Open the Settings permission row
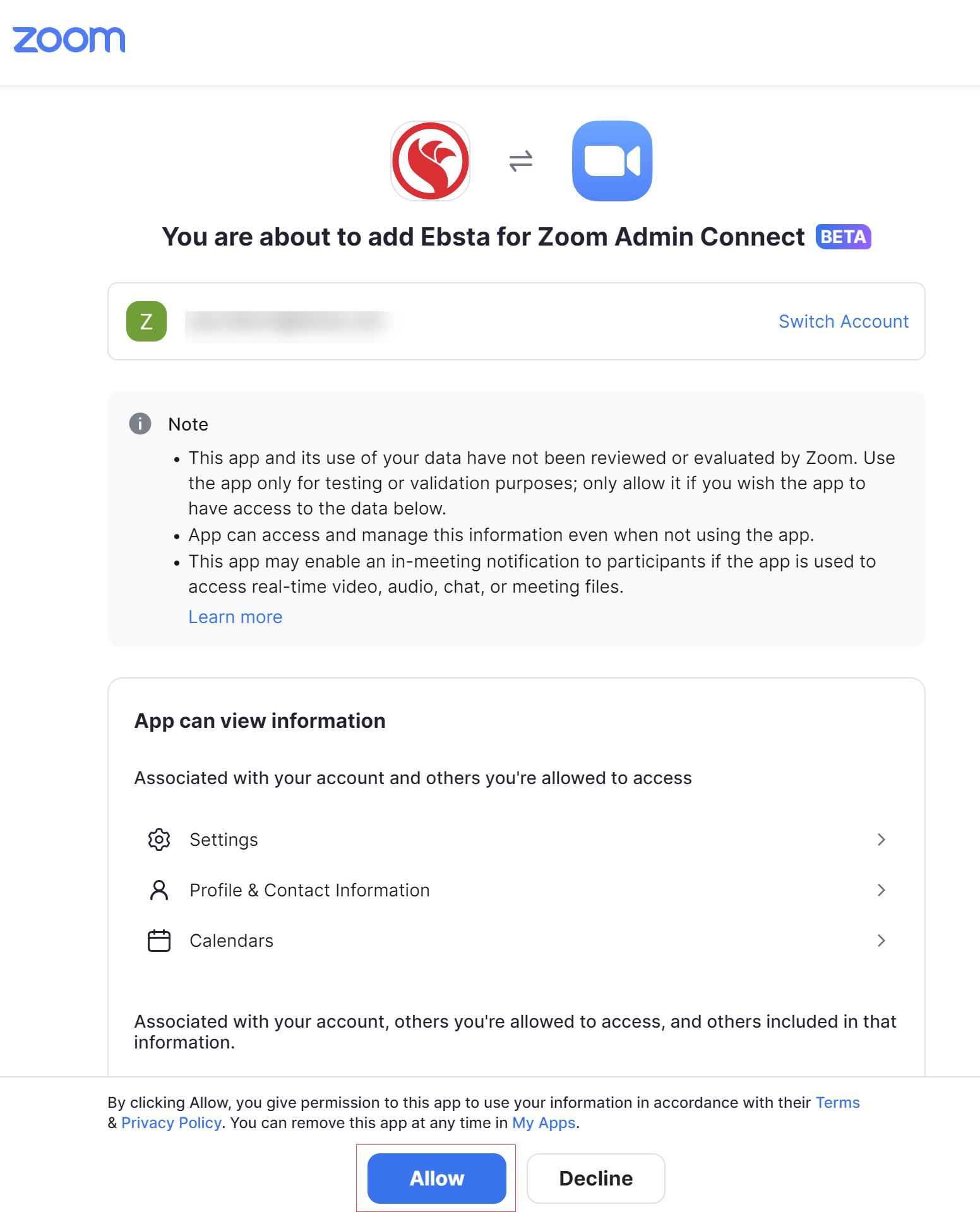This screenshot has height=1212, width=980. coord(224,840)
